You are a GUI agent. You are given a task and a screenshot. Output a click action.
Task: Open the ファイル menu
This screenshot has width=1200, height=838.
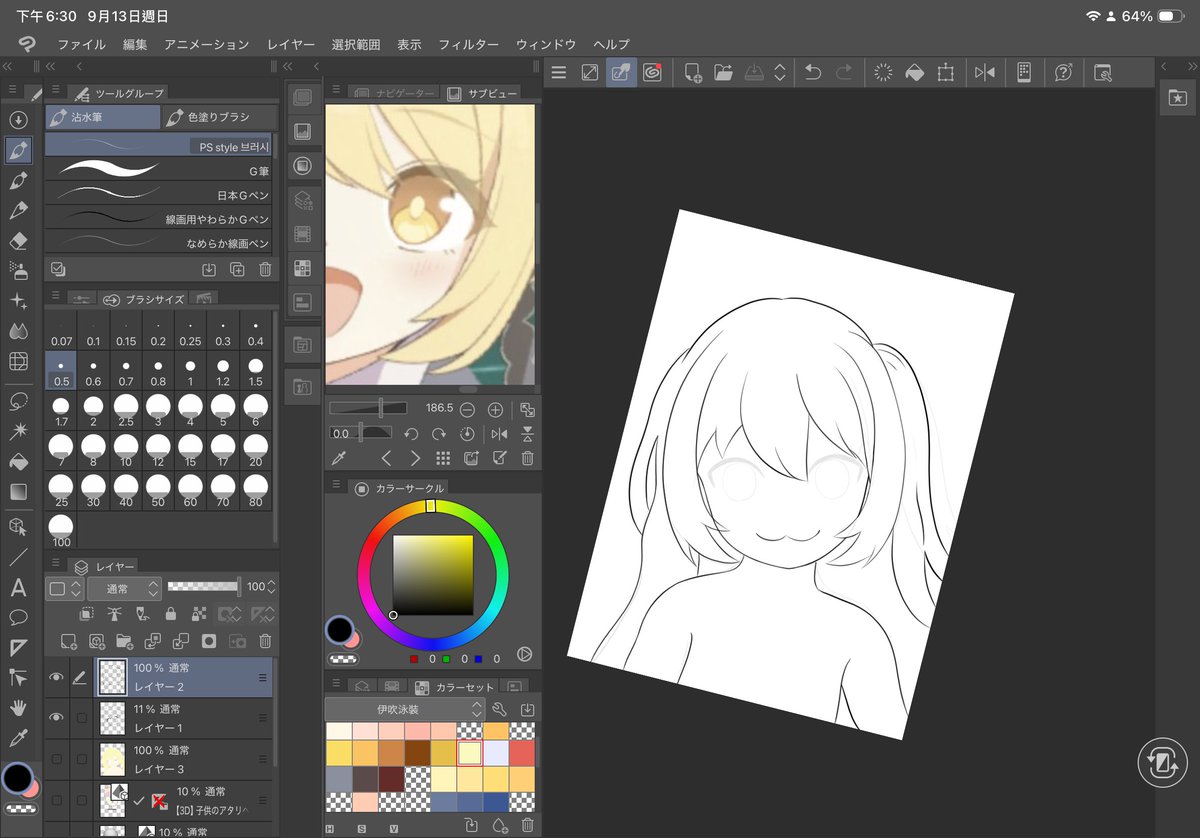pyautogui.click(x=81, y=45)
